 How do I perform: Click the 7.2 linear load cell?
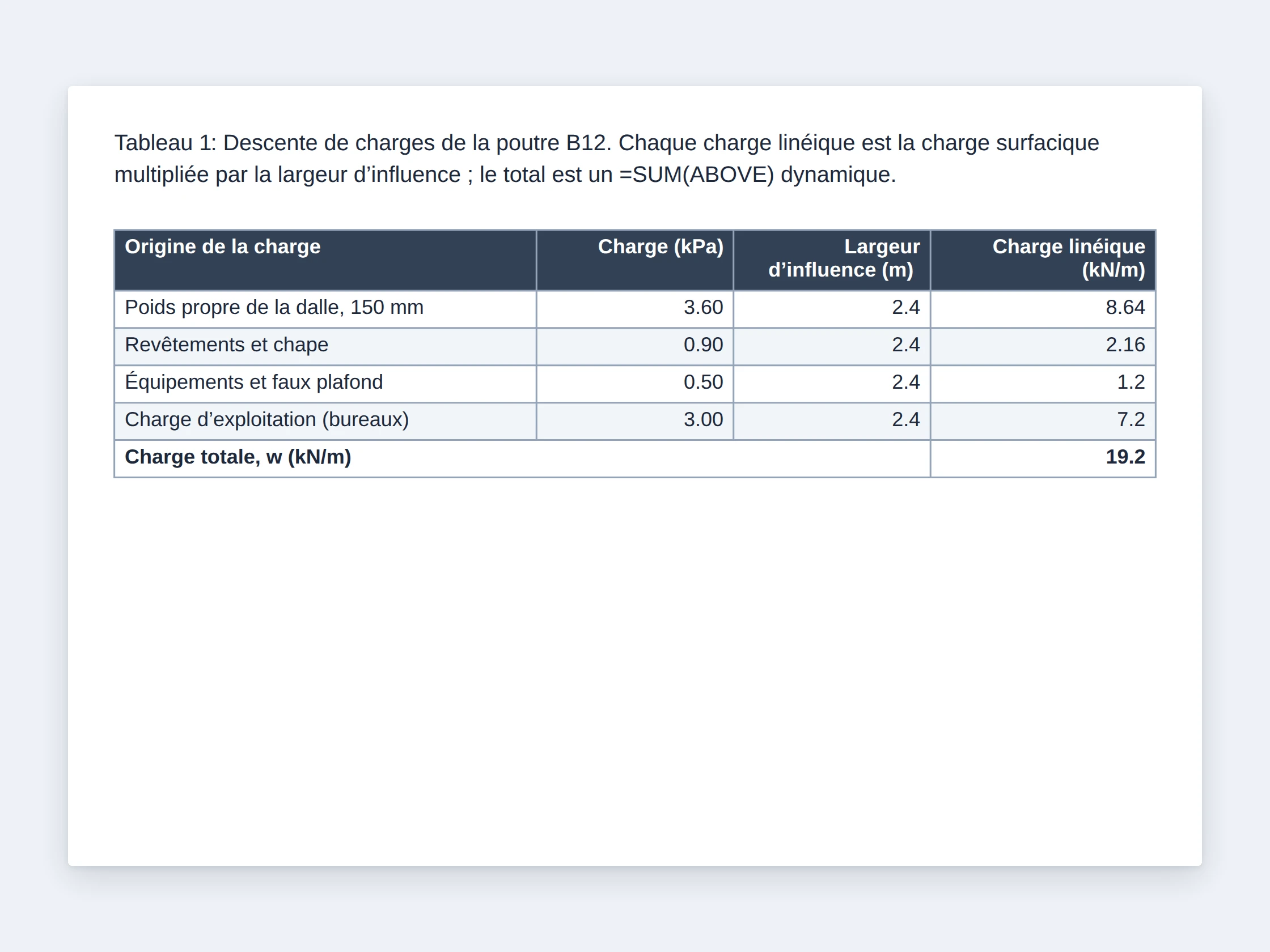point(1043,421)
